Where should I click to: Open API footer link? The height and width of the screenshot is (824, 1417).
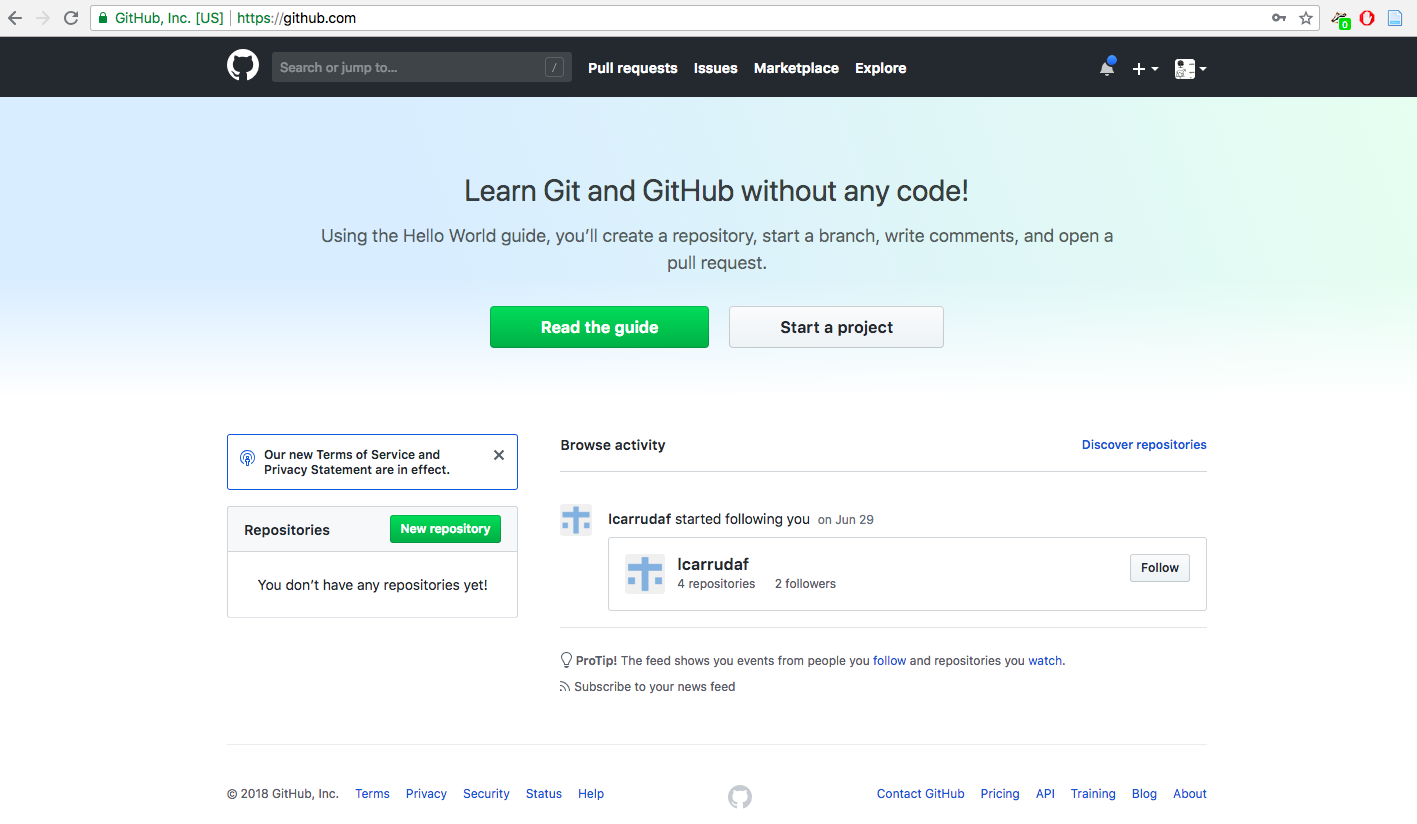(x=1045, y=794)
